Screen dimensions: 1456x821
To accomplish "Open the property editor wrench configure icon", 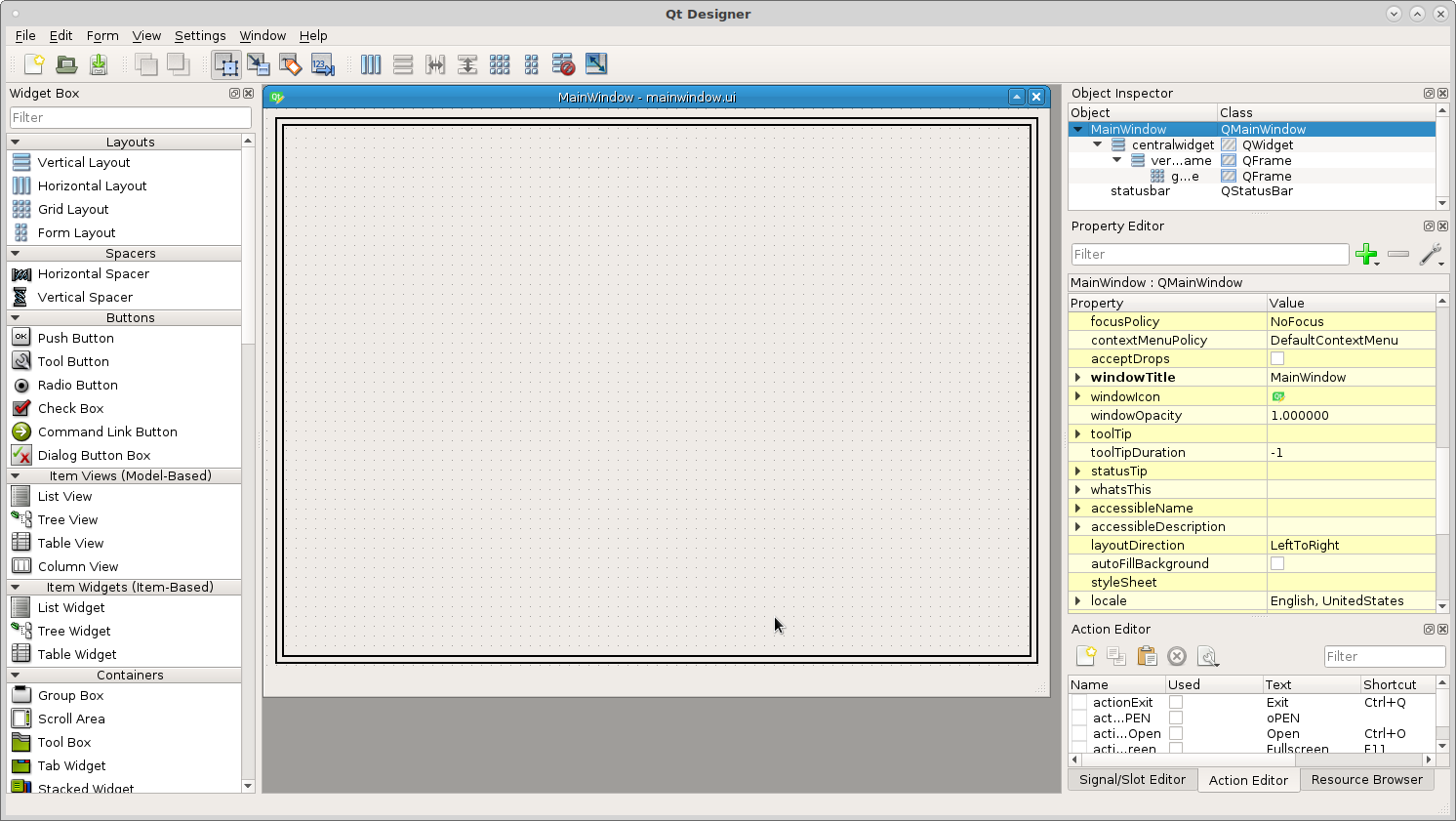I will [1431, 255].
